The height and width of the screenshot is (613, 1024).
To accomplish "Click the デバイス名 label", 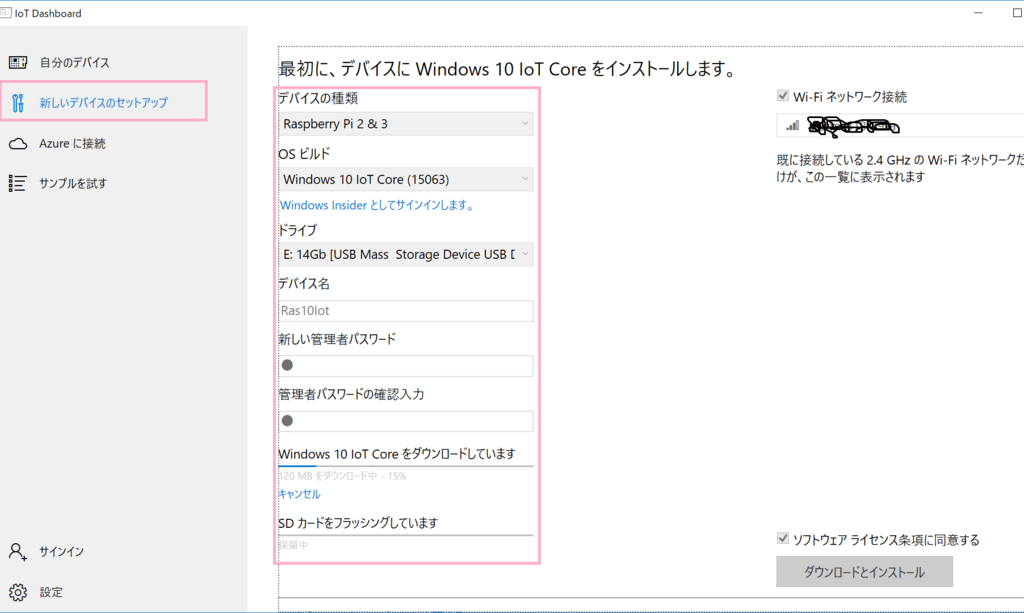I will click(x=304, y=284).
